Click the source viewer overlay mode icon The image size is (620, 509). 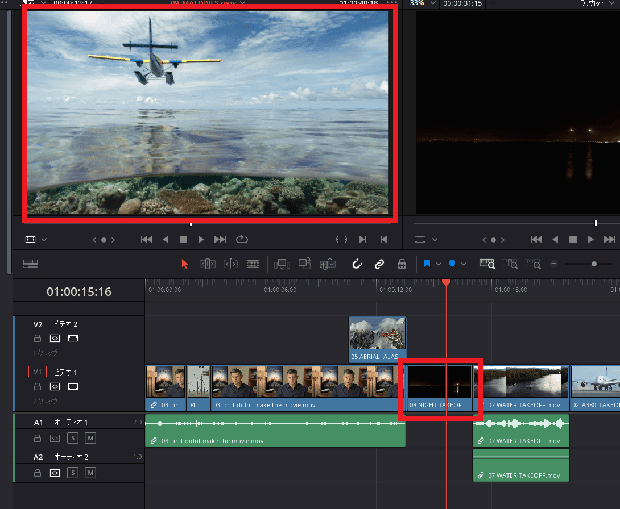[30, 239]
